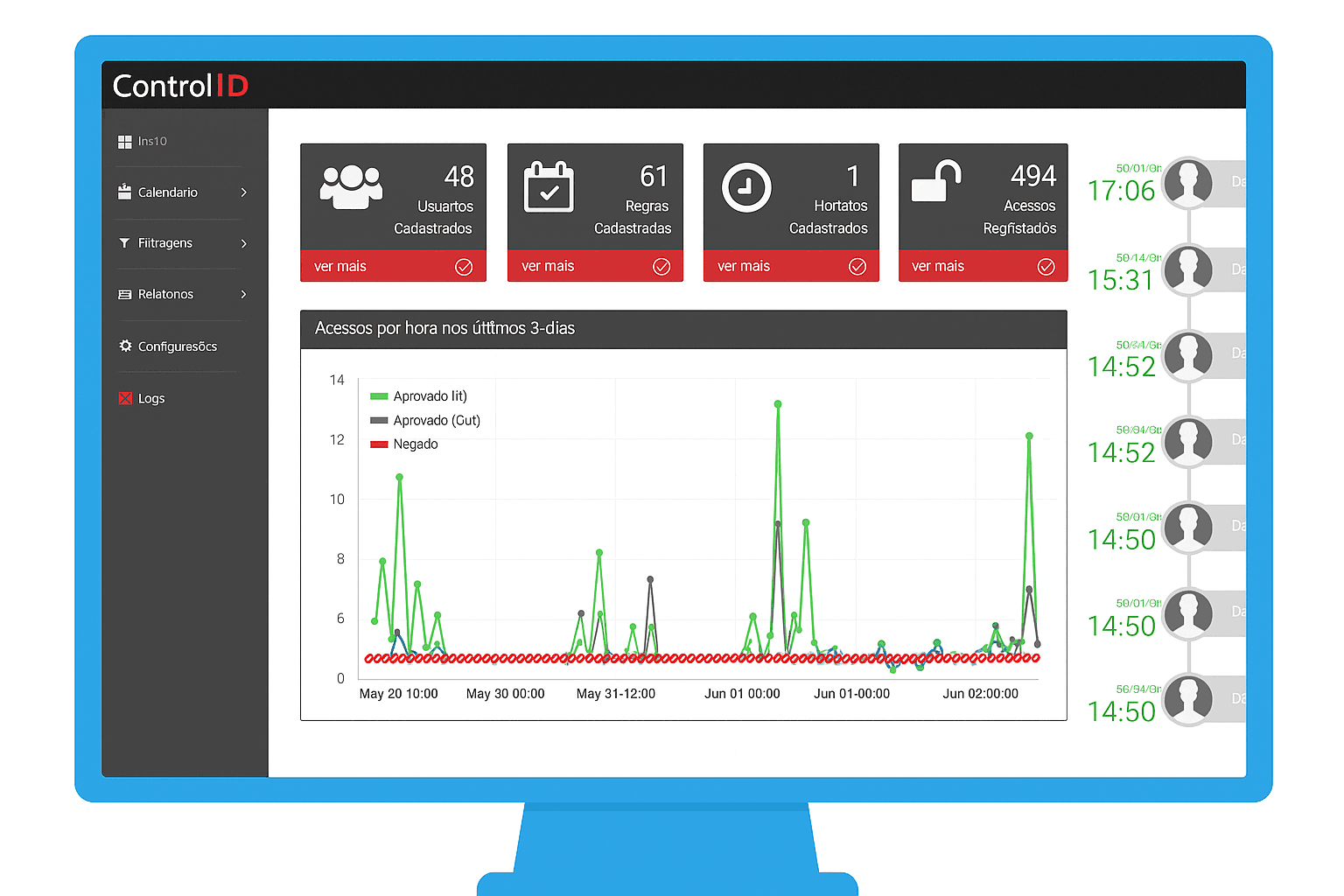Click the calendar check Regras icon

(549, 187)
